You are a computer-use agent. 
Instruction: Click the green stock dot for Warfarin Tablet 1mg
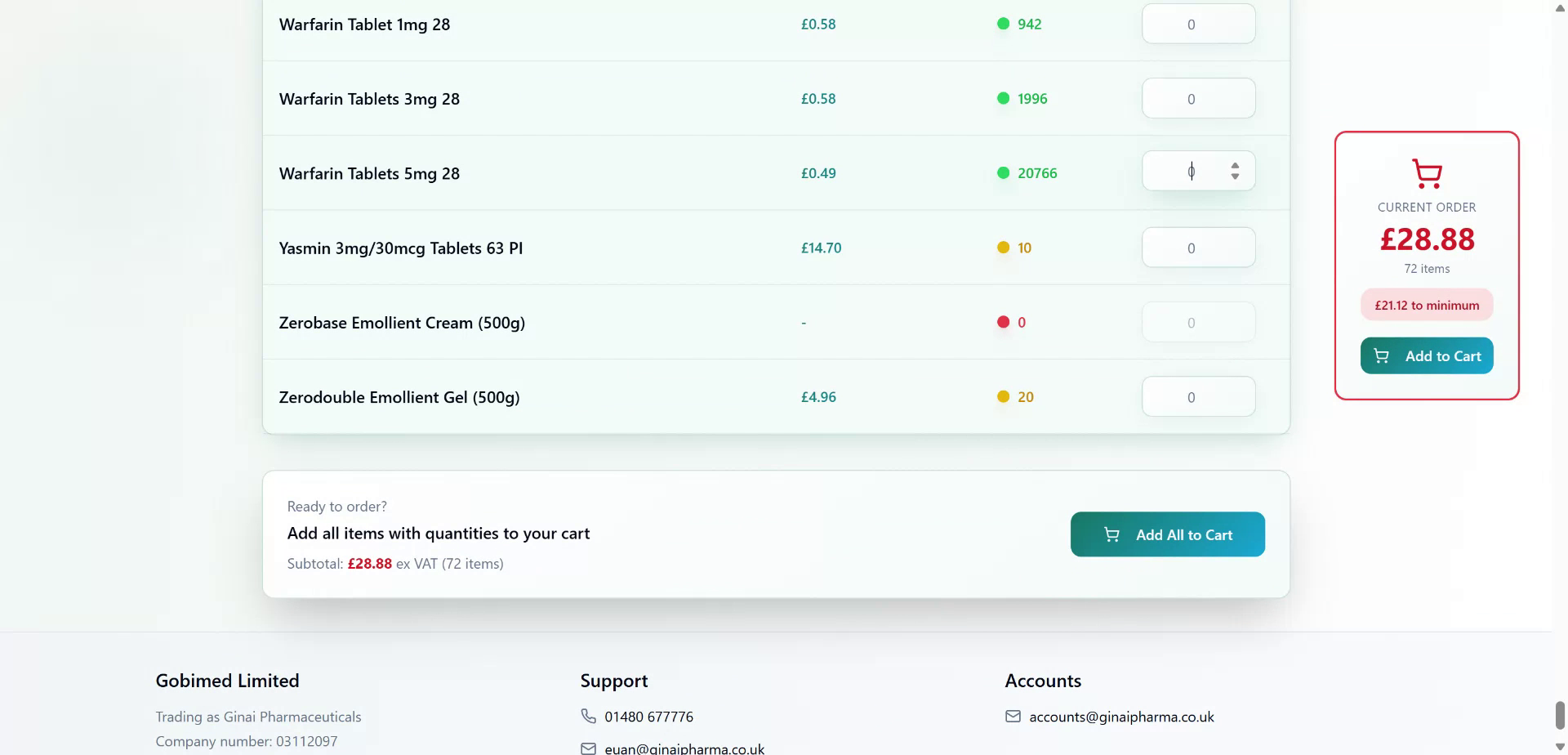[x=1003, y=24]
